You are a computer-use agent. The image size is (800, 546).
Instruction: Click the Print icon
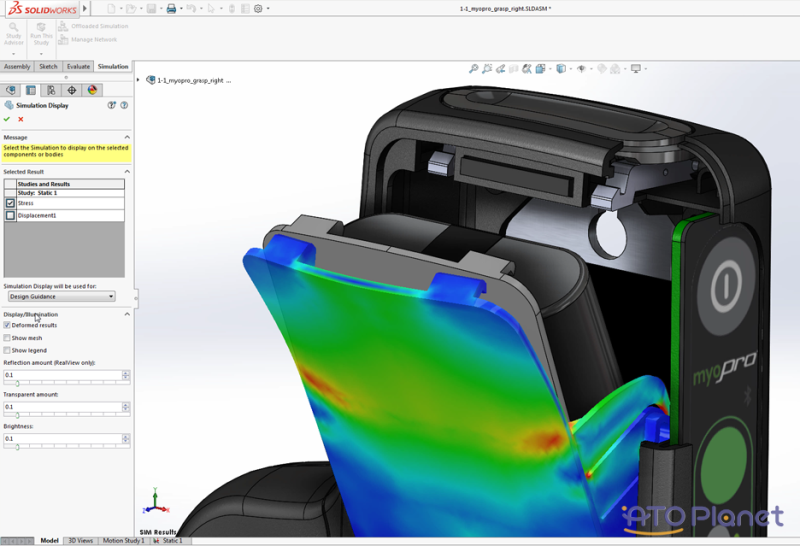[171, 9]
